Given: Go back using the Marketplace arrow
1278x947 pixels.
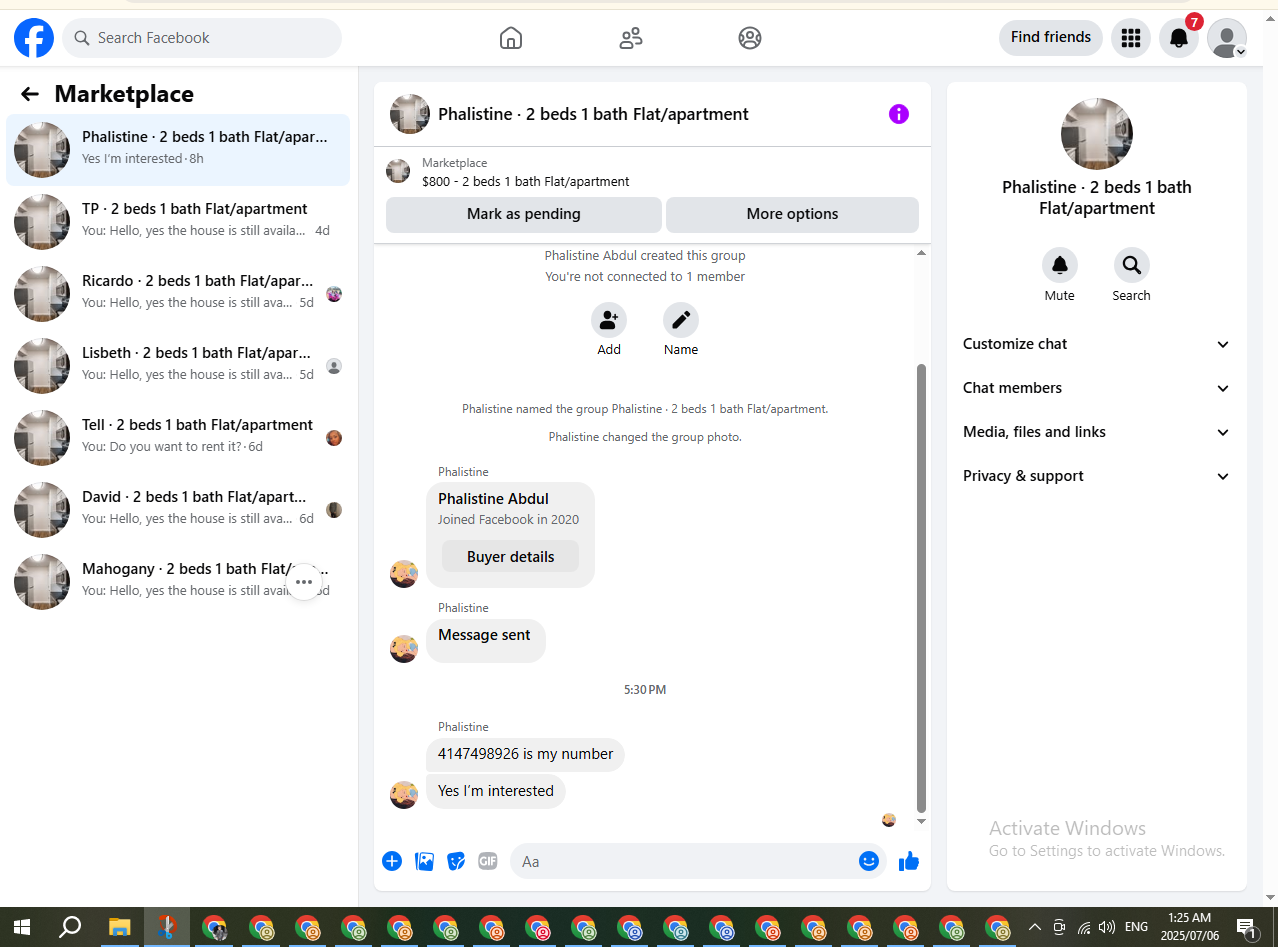Looking at the screenshot, I should [x=30, y=94].
